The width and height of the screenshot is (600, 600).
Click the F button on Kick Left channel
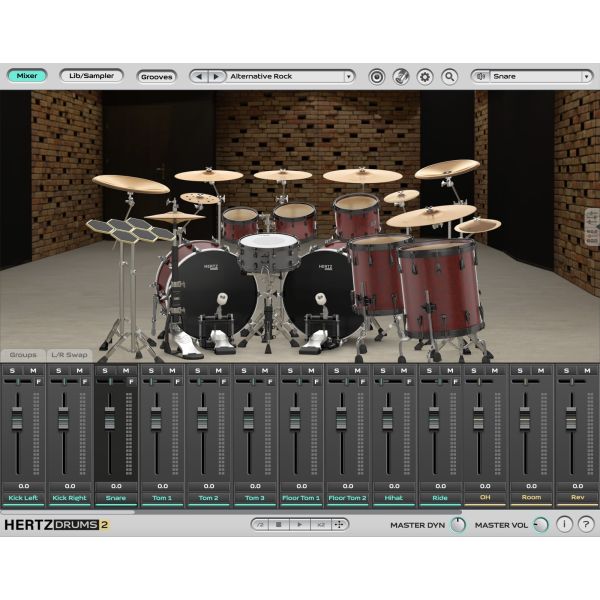[x=38, y=382]
